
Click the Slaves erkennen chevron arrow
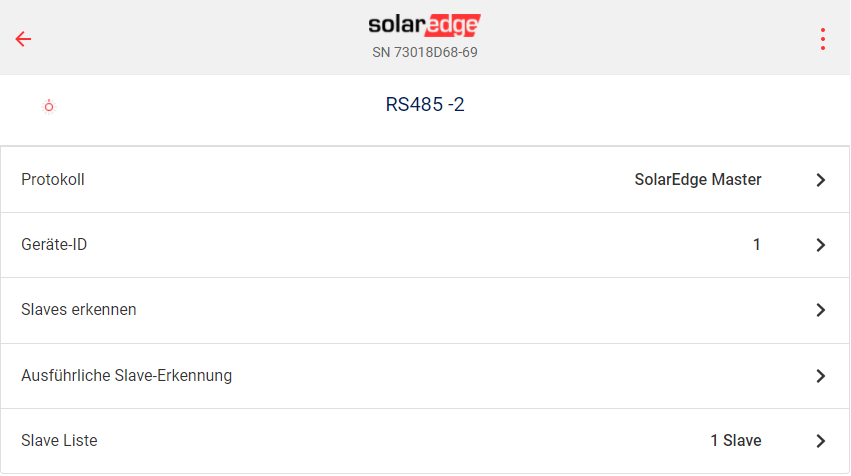point(820,310)
